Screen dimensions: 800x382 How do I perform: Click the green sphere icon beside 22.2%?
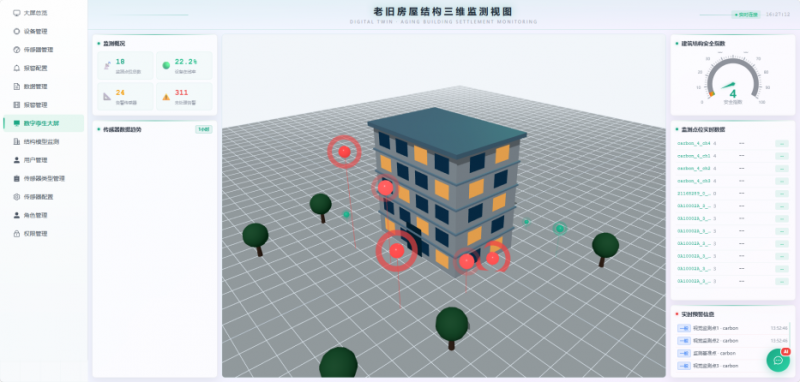pyautogui.click(x=166, y=65)
